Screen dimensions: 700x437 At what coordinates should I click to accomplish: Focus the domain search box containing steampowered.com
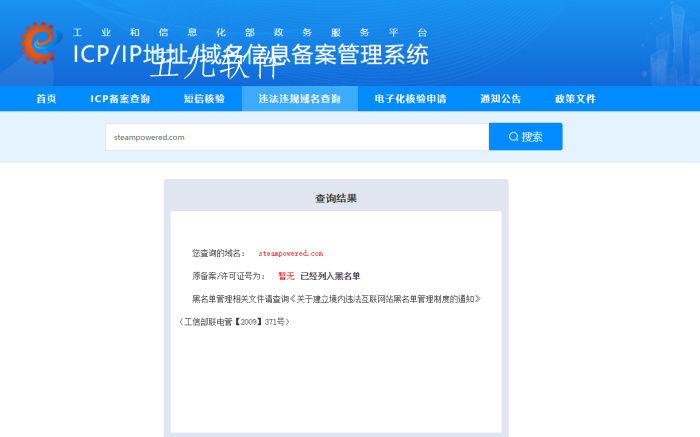297,137
